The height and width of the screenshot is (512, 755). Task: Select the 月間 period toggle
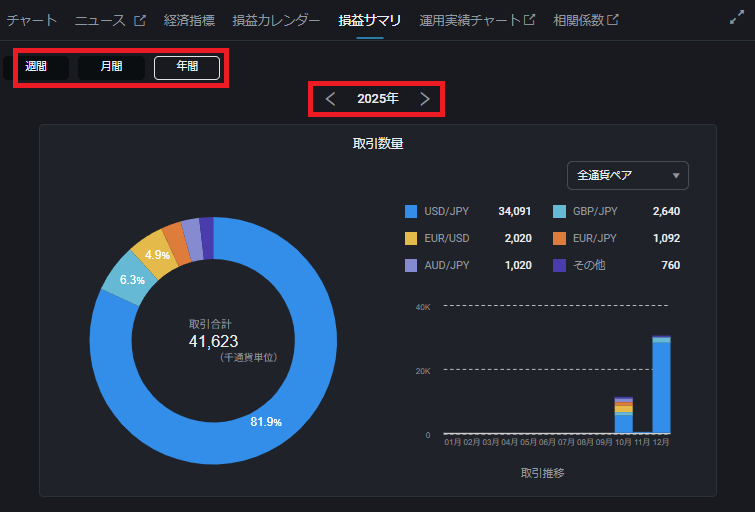click(112, 67)
